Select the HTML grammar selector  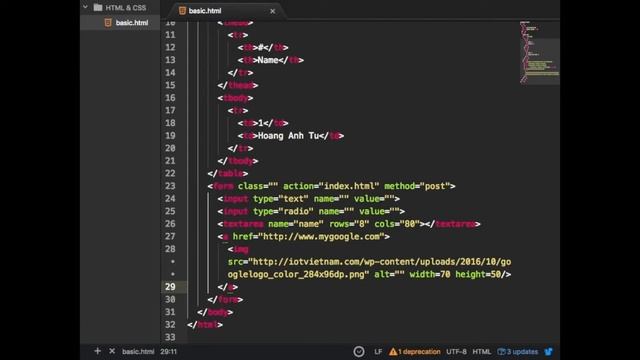click(482, 351)
